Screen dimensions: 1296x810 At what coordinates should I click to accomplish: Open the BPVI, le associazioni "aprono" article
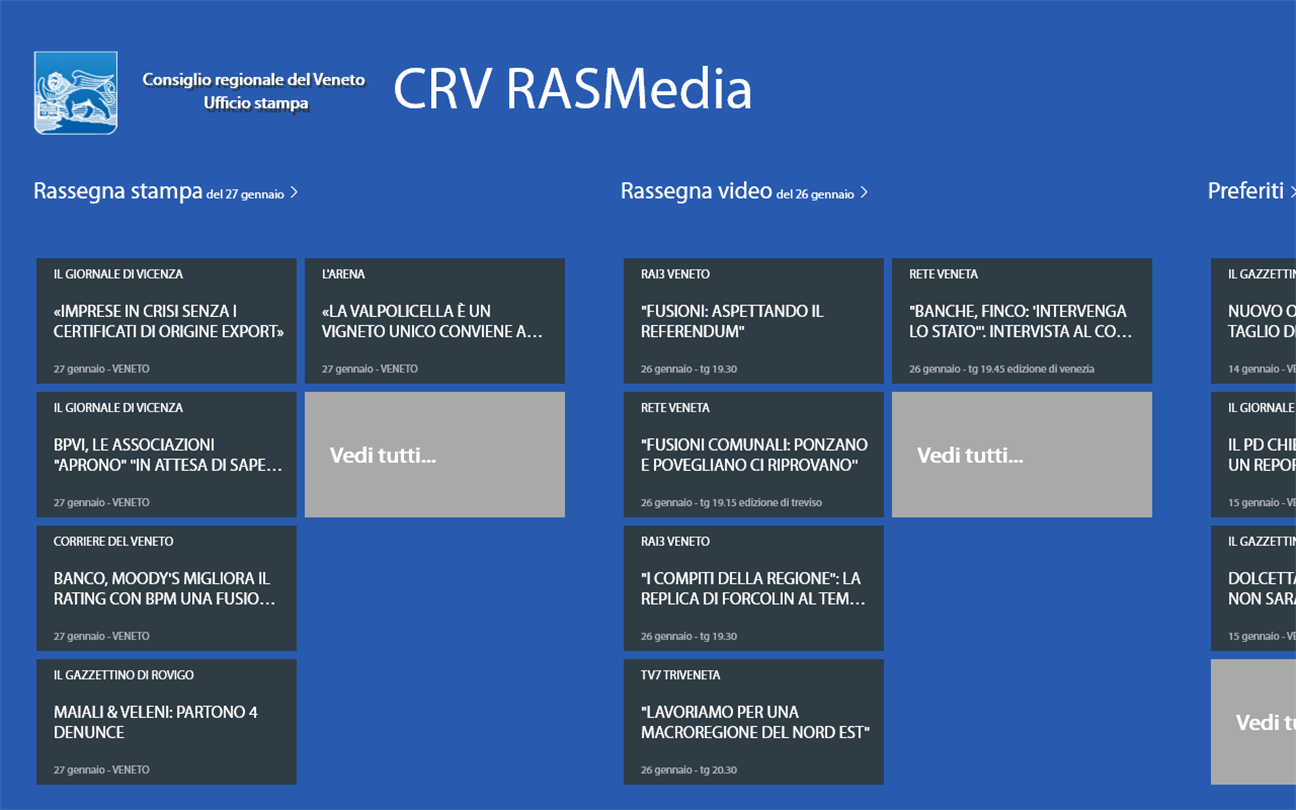point(167,455)
